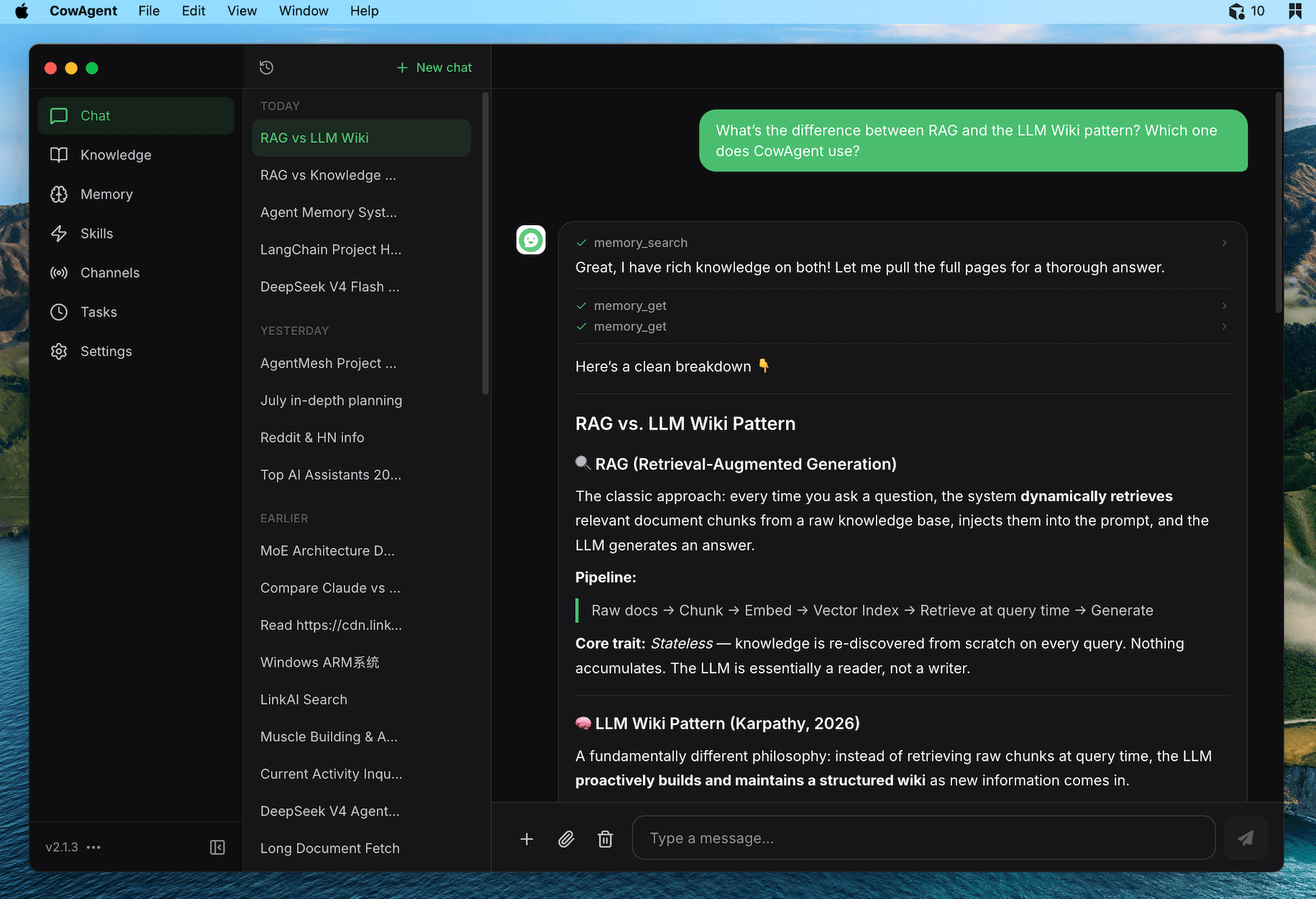Open the bookmark-style menu bar icon at far right
This screenshot has width=1316, height=899.
(x=1295, y=11)
